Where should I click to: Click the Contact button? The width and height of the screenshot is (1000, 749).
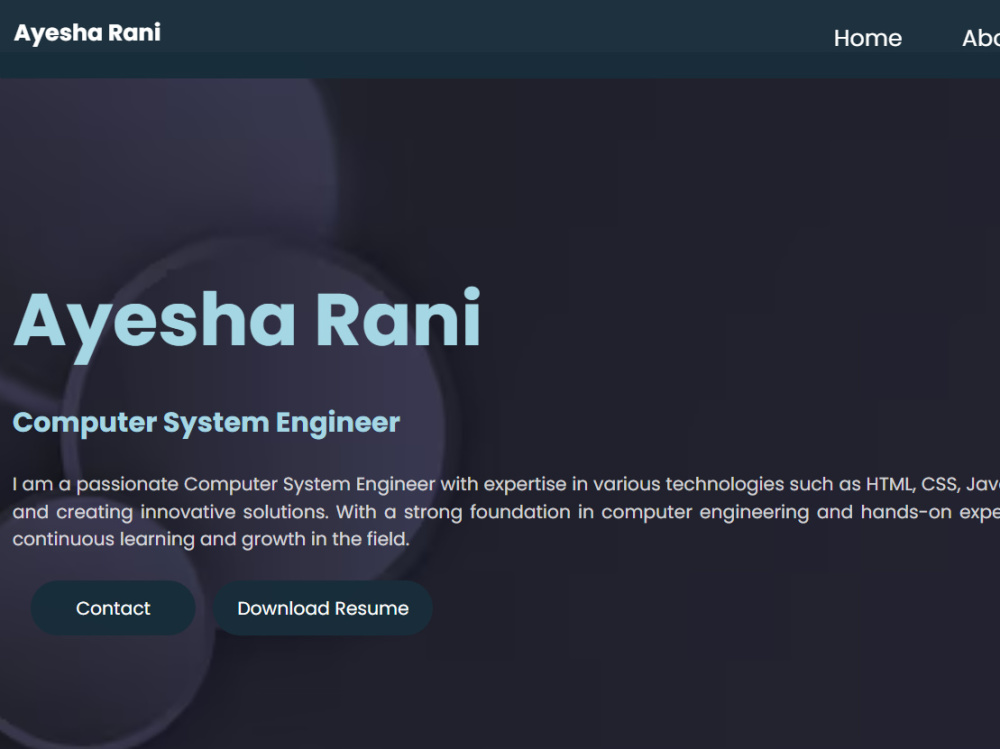pyautogui.click(x=113, y=608)
